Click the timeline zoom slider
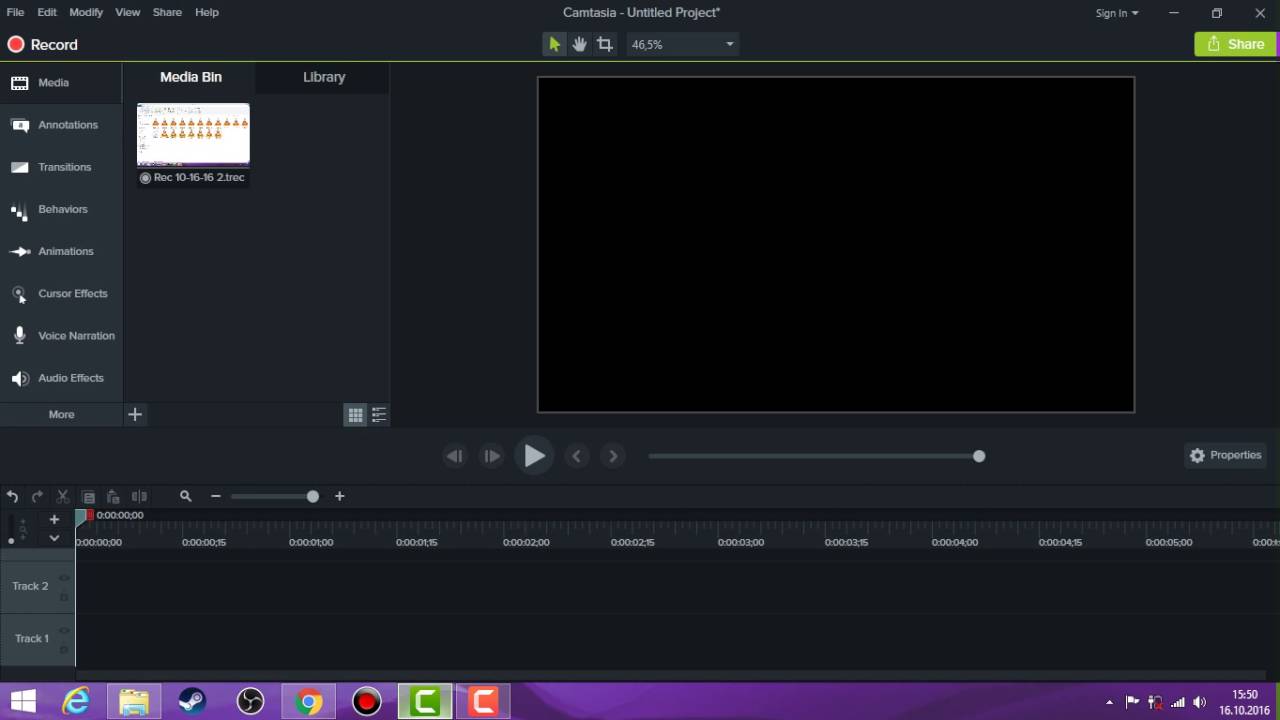 275,496
